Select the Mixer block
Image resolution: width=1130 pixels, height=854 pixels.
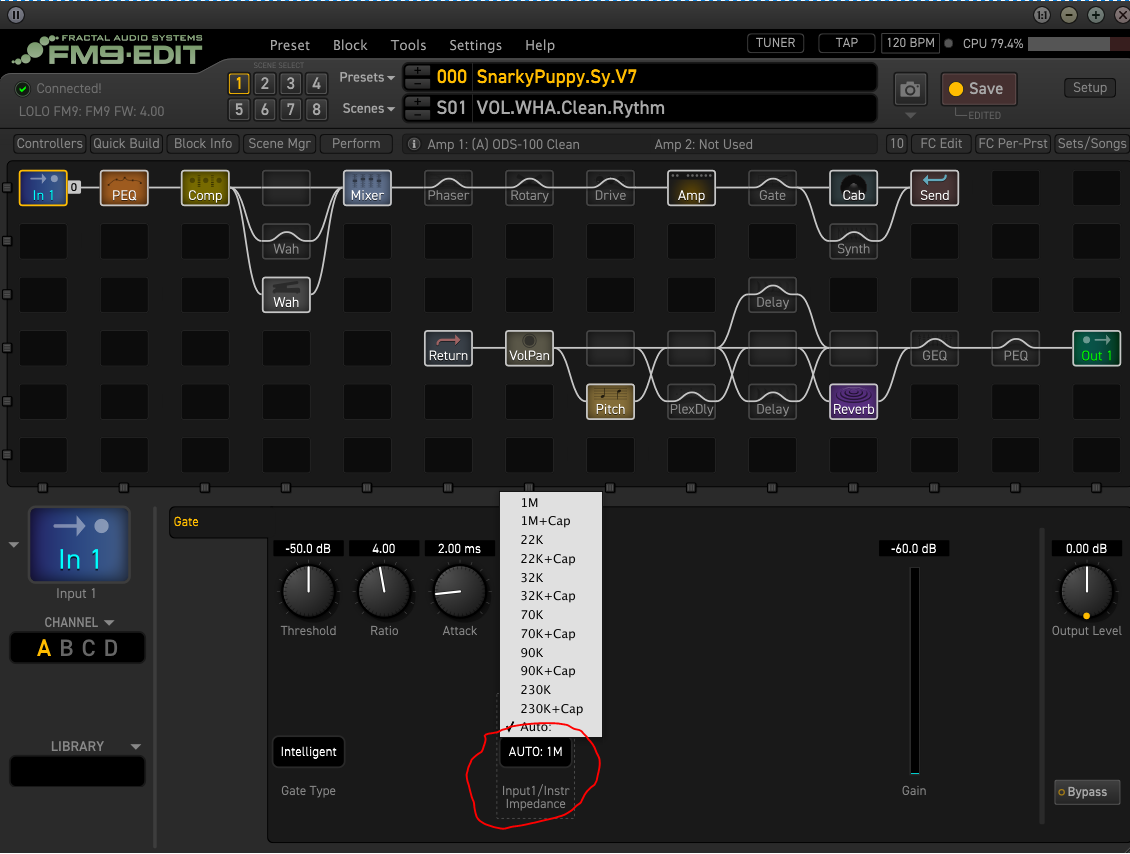point(367,188)
